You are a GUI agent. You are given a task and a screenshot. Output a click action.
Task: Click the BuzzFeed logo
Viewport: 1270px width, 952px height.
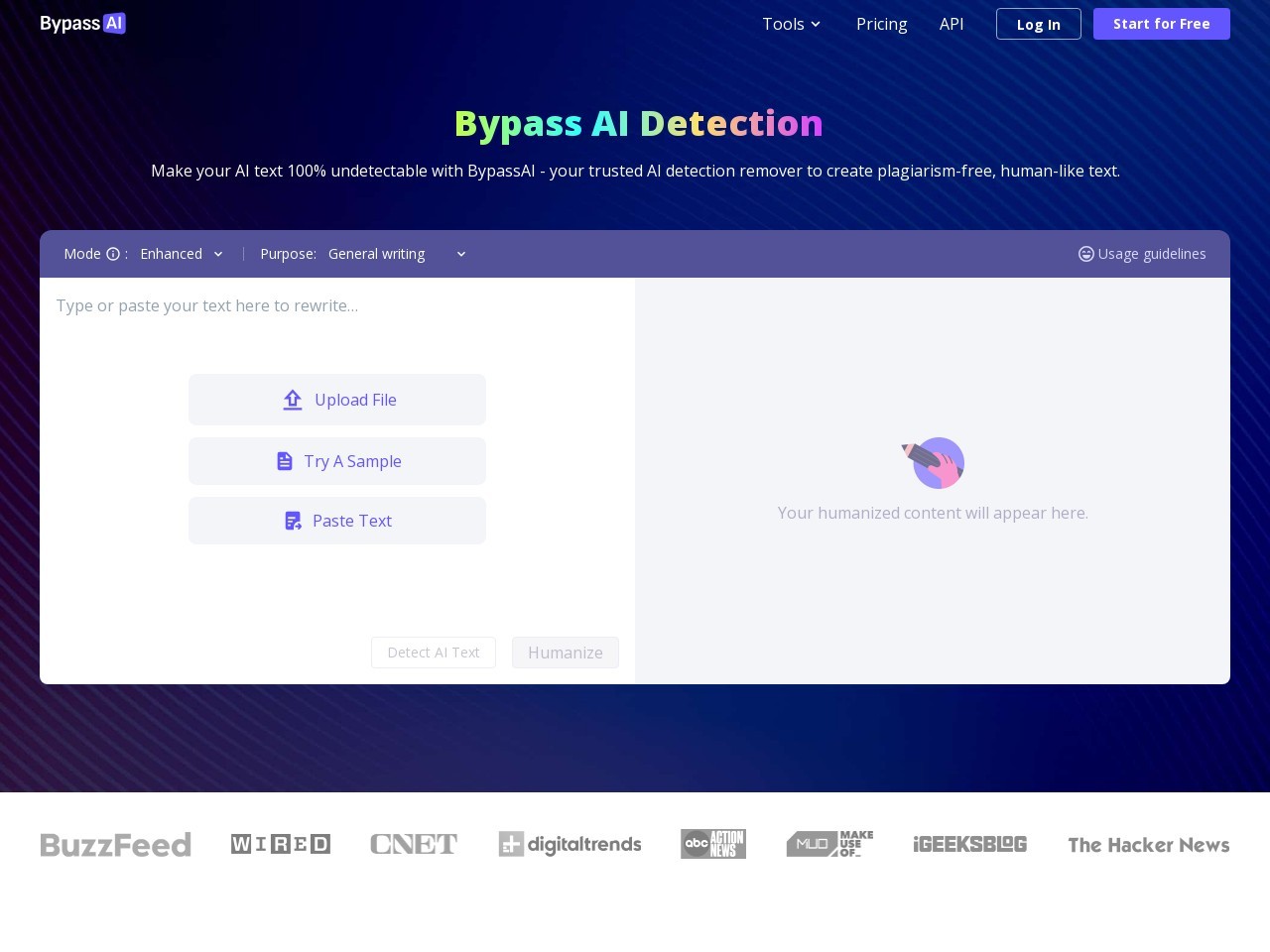[x=115, y=845]
